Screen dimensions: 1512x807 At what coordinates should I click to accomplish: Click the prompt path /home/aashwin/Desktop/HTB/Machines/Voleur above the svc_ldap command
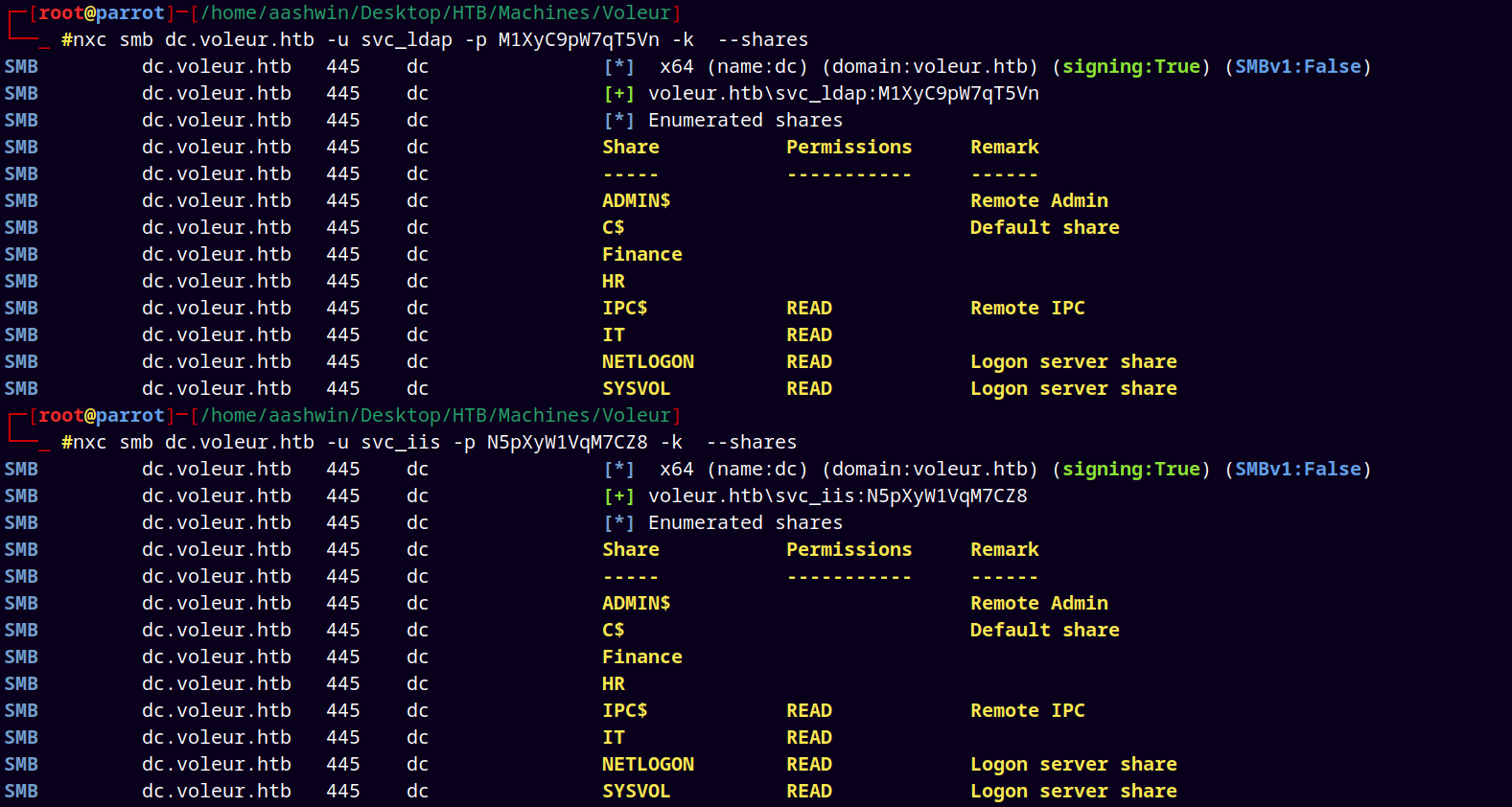(x=435, y=13)
